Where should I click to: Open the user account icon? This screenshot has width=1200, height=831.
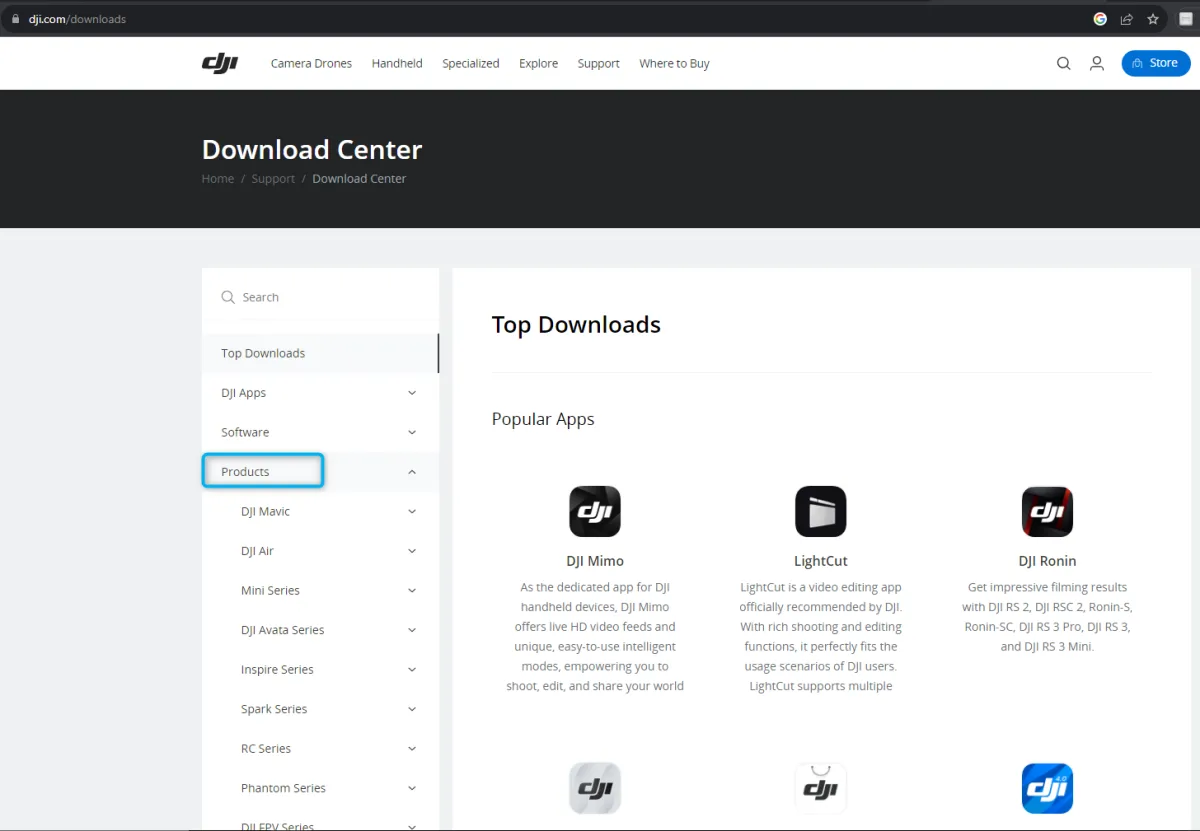[1097, 63]
